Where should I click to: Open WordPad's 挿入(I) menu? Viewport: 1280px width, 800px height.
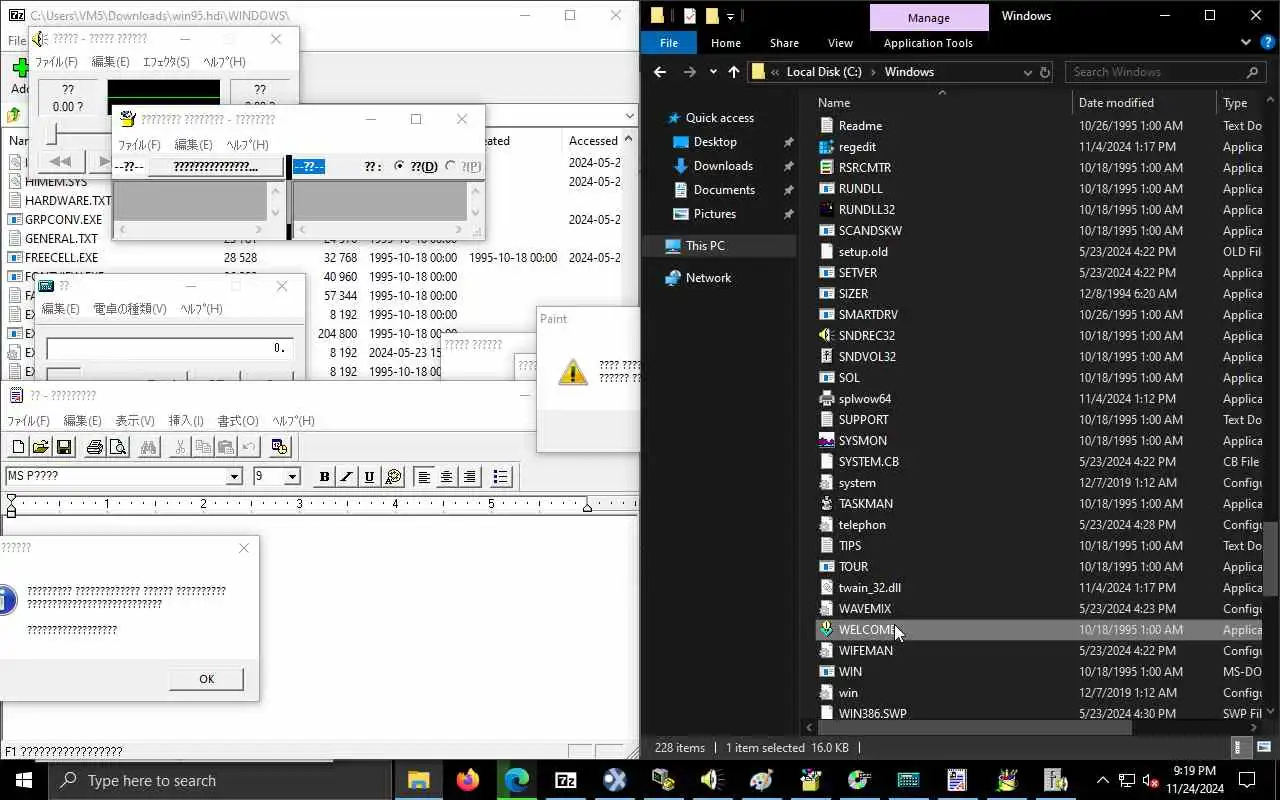point(186,421)
